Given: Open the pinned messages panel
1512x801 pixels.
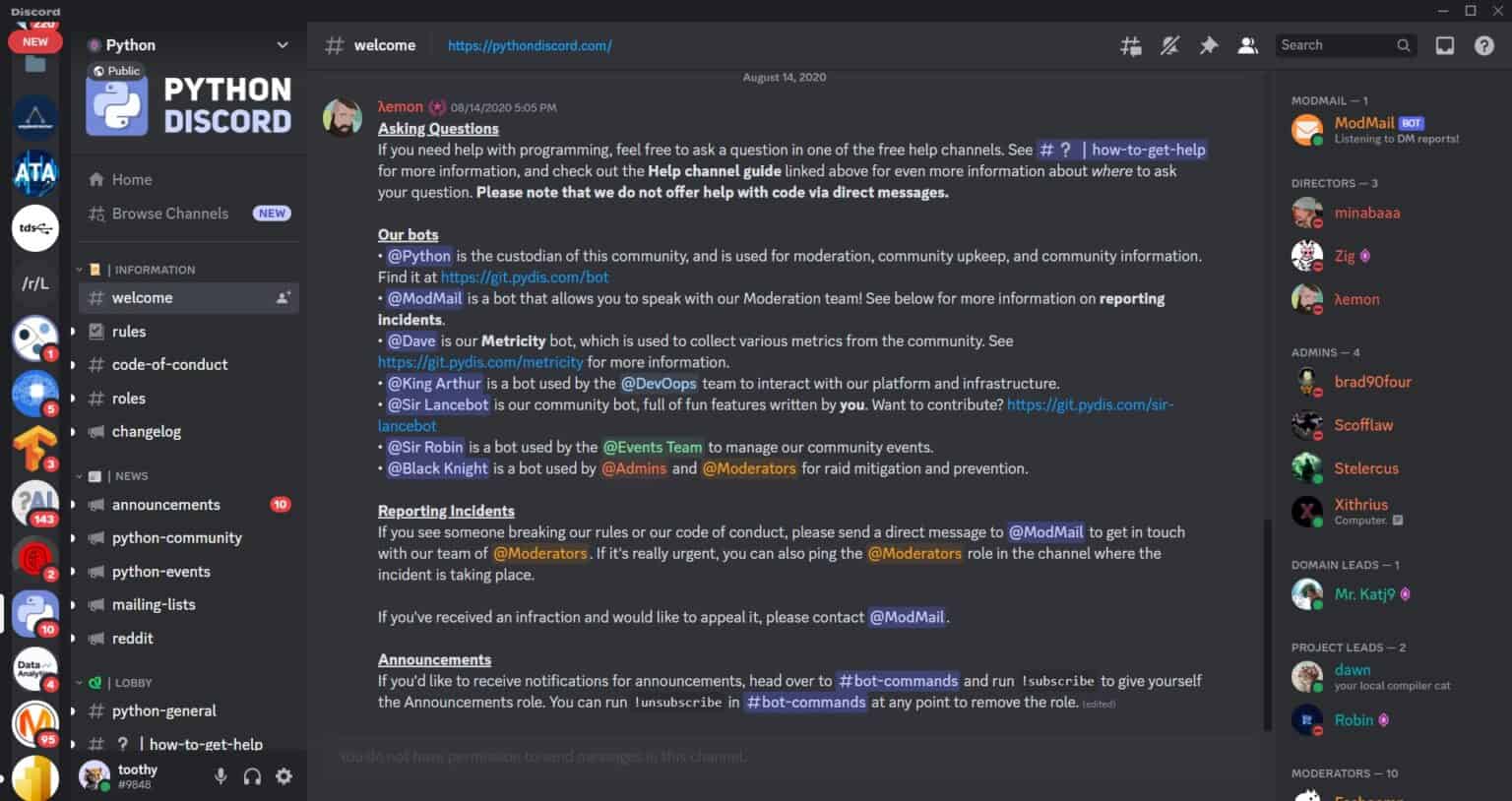Looking at the screenshot, I should (x=1209, y=45).
